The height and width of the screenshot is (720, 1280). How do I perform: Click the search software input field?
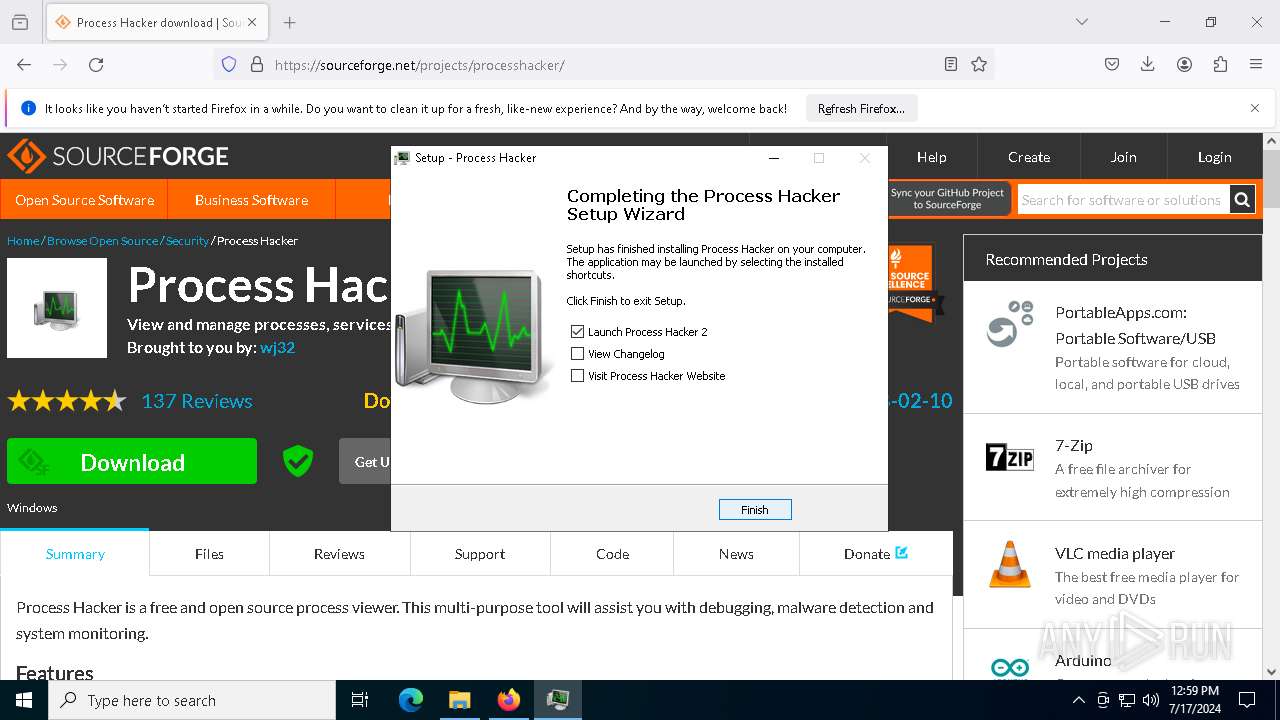point(1123,200)
